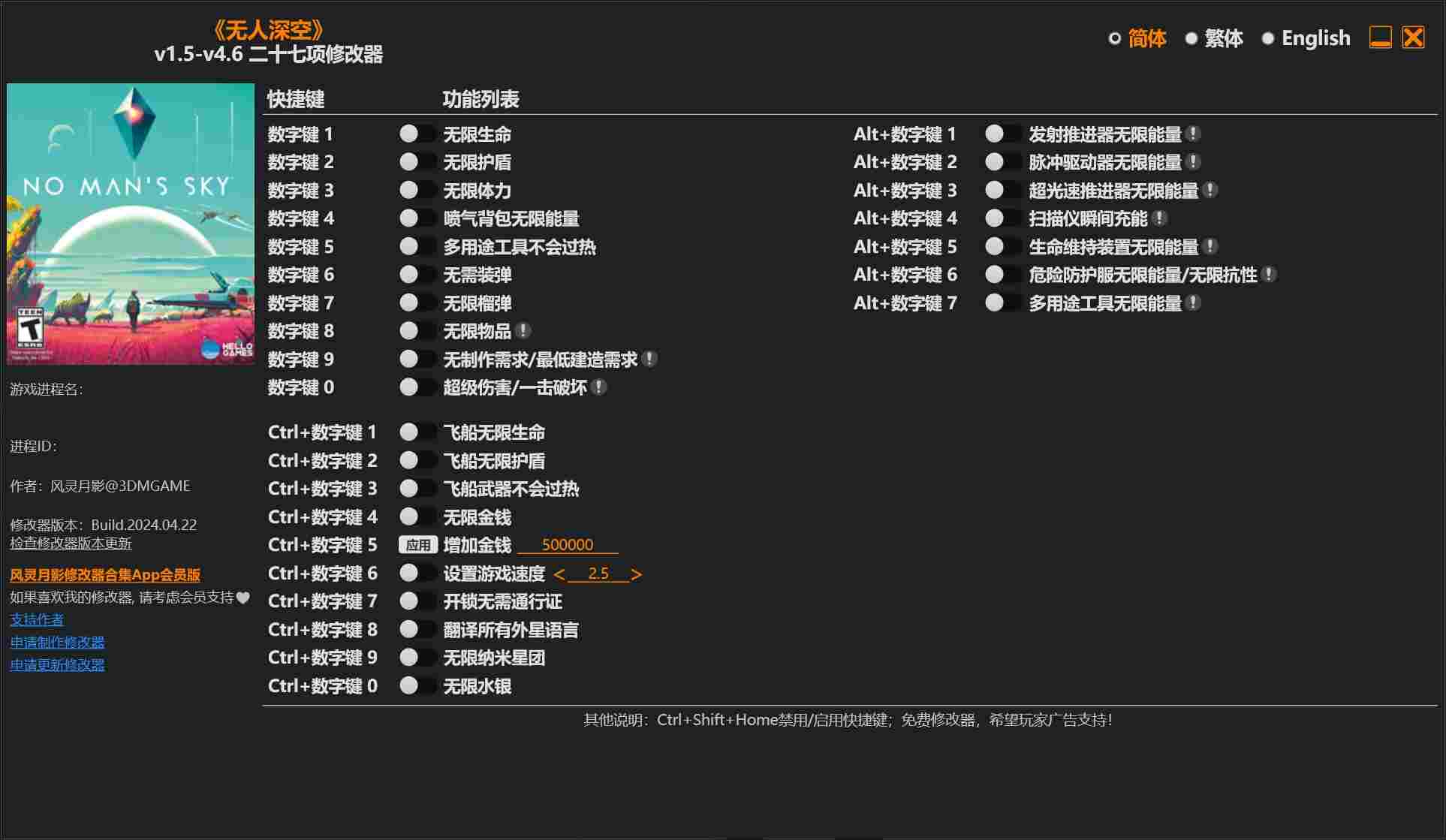Enable 开锁无需通行证
The image size is (1446, 840).
(417, 601)
